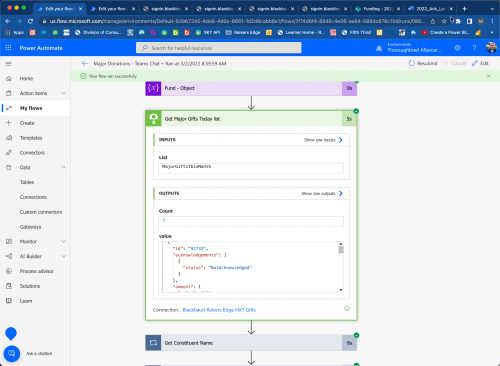Viewport: 500px width, 366px height.
Task: Open the SKY API bookmark
Action: (x=208, y=32)
